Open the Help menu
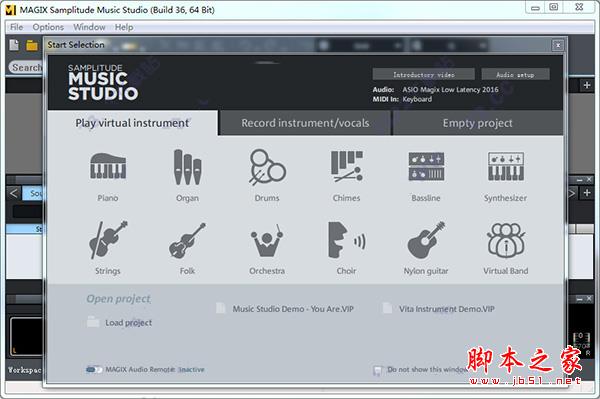600x399 pixels. 124,27
